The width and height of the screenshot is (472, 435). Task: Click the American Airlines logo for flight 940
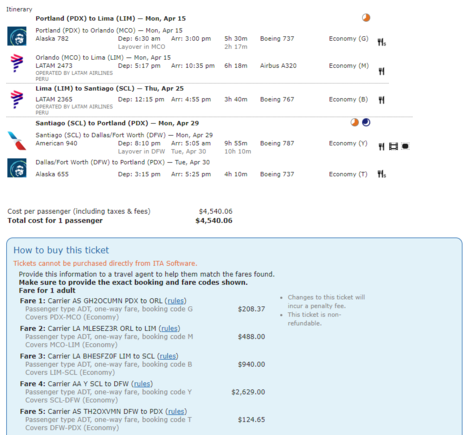pos(17,140)
